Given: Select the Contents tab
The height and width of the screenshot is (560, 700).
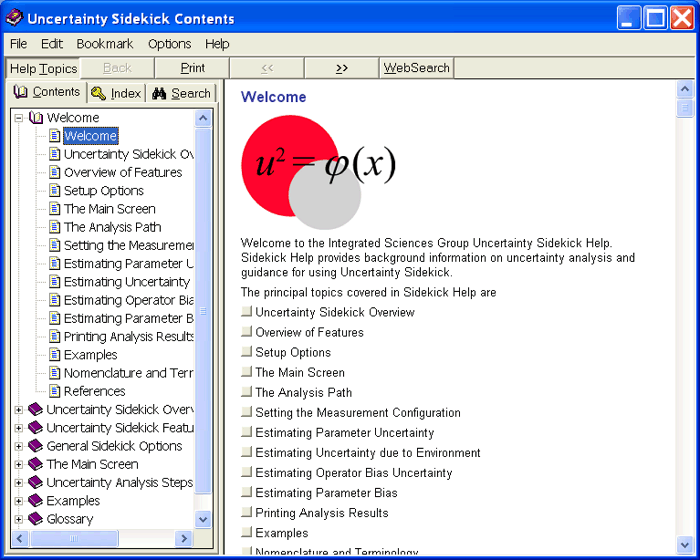Looking at the screenshot, I should coord(46,92).
